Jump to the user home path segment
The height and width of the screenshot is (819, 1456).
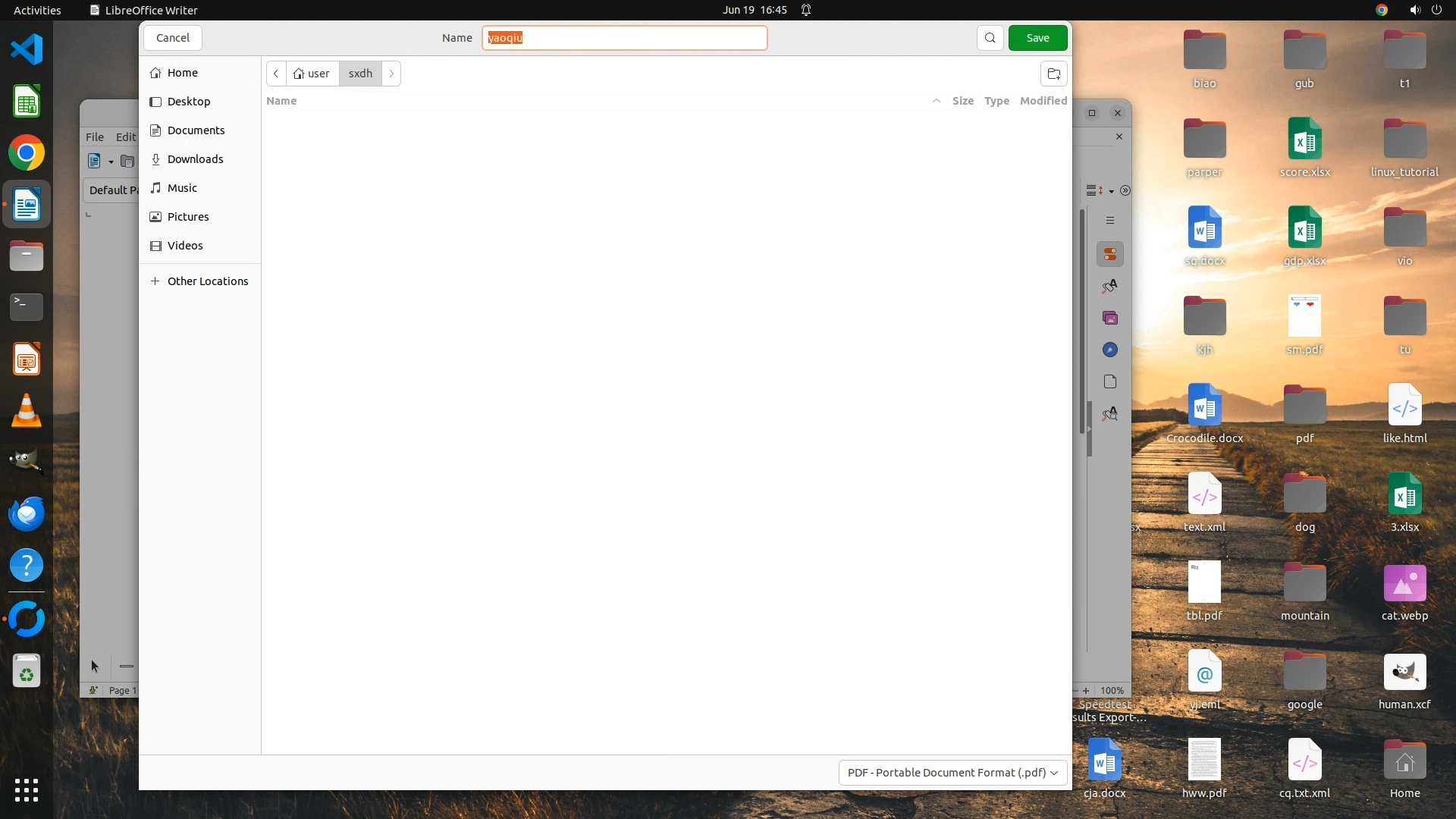[x=312, y=74]
